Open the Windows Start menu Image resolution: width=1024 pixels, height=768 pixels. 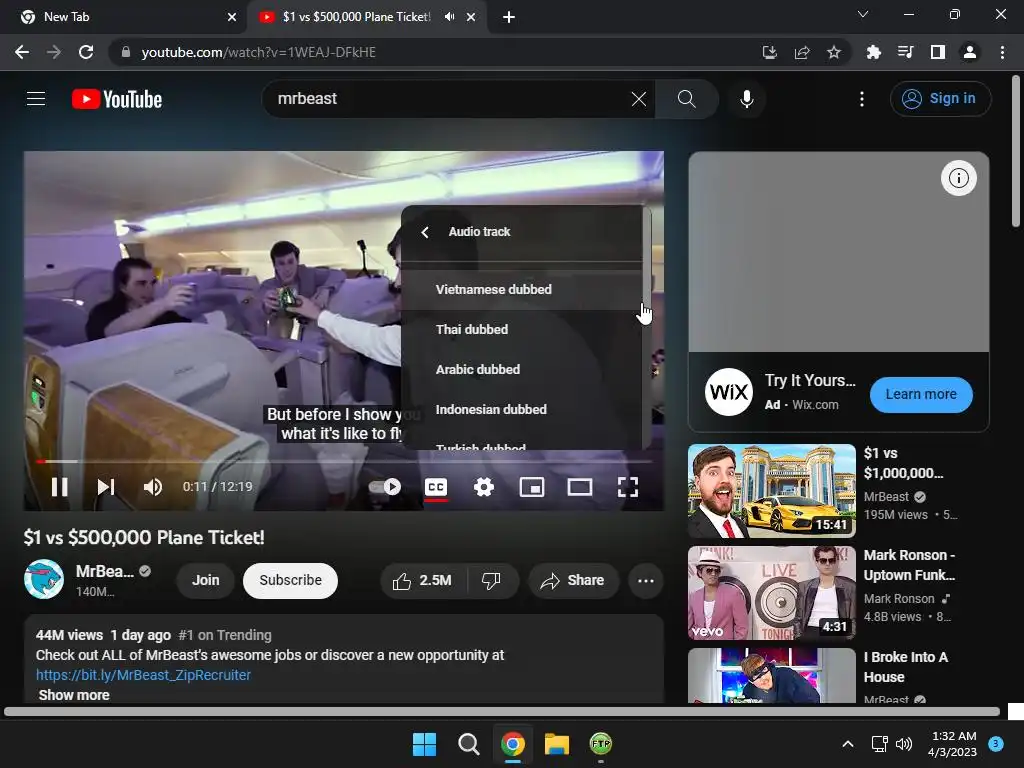[x=424, y=744]
